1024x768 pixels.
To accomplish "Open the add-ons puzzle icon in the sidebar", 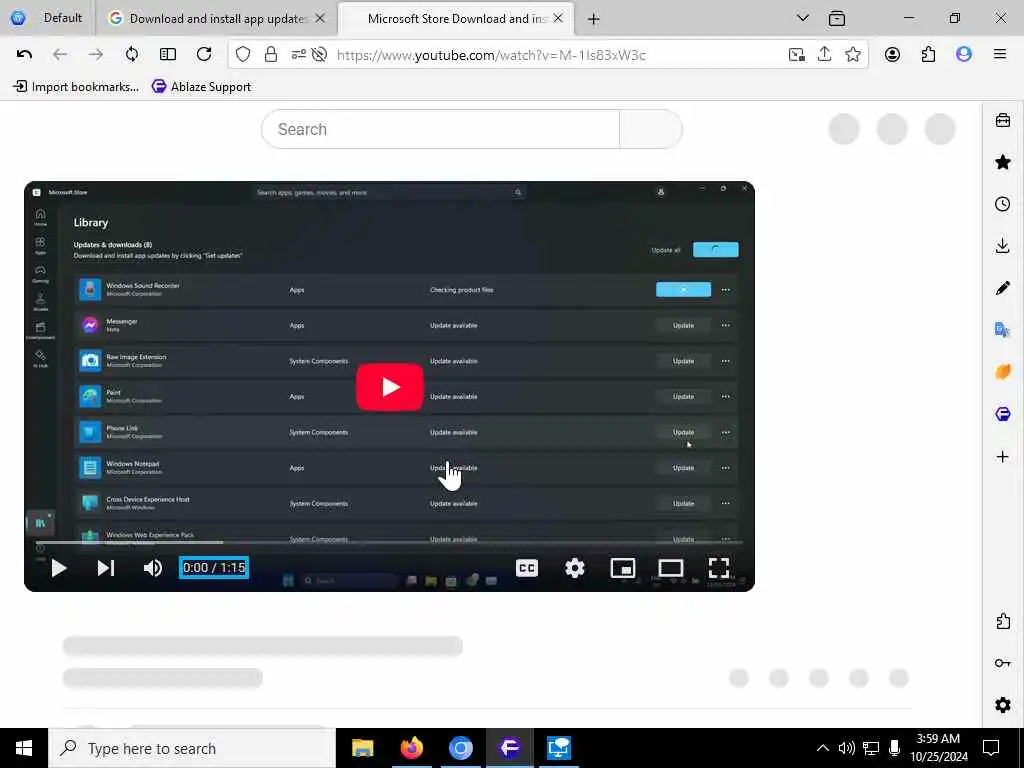I will point(1003,621).
